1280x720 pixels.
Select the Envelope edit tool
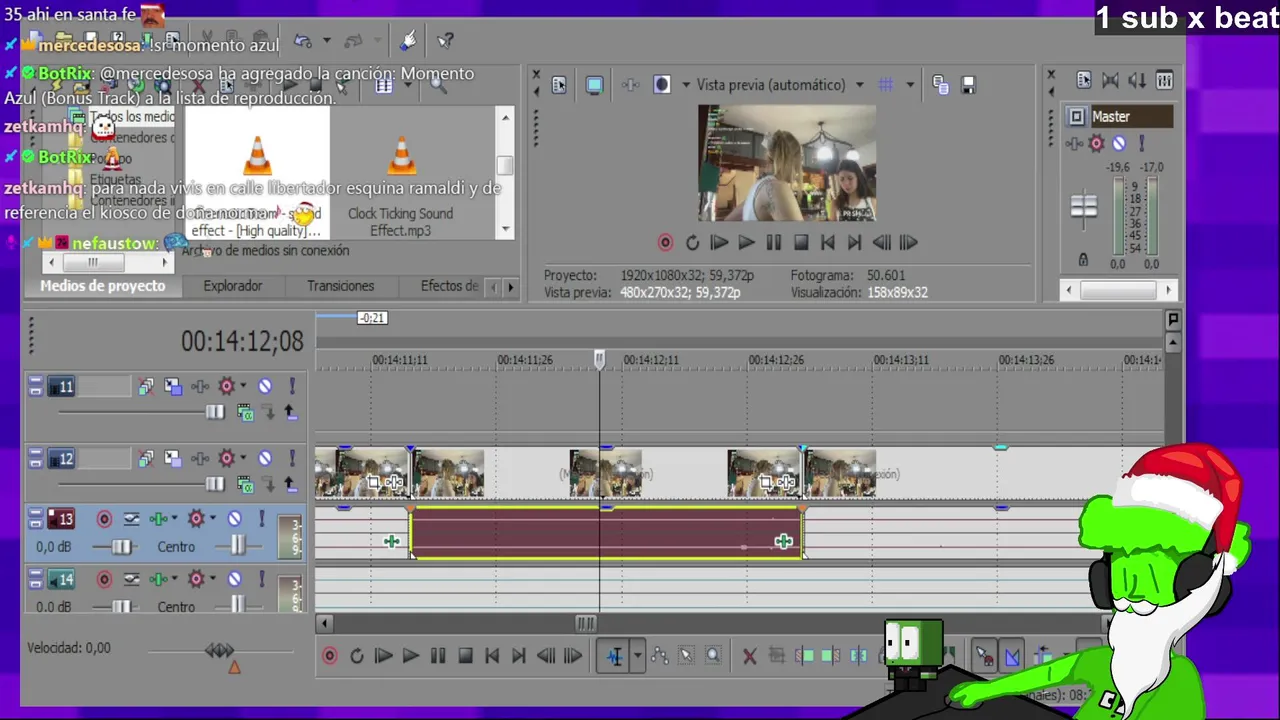click(660, 656)
